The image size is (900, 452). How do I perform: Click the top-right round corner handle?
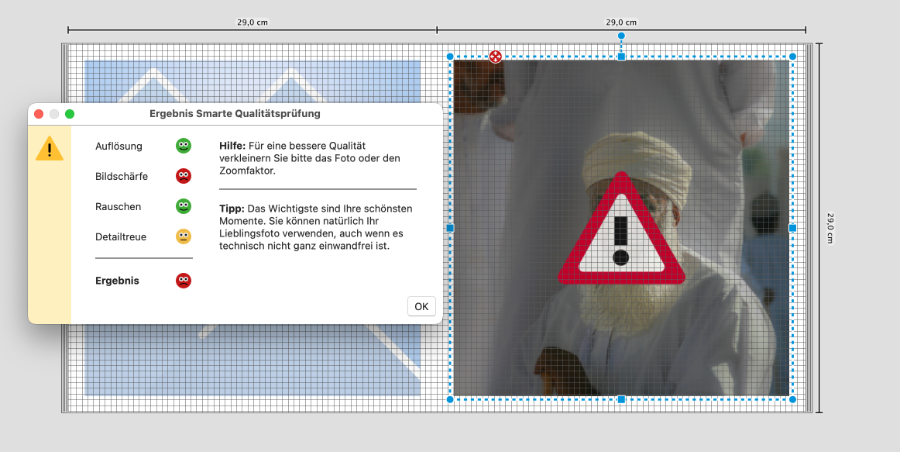(x=793, y=56)
